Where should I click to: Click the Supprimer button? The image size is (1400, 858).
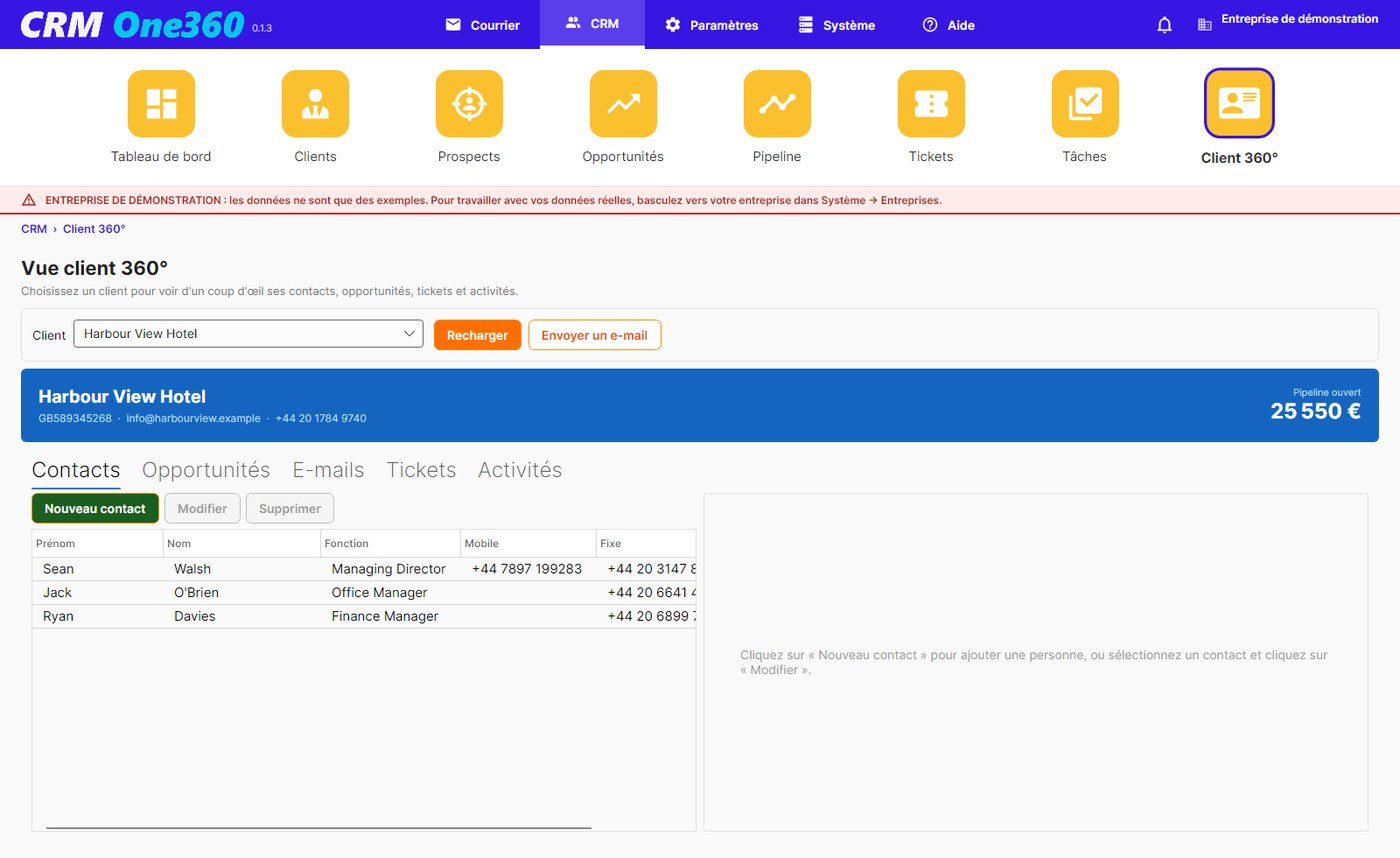click(290, 508)
